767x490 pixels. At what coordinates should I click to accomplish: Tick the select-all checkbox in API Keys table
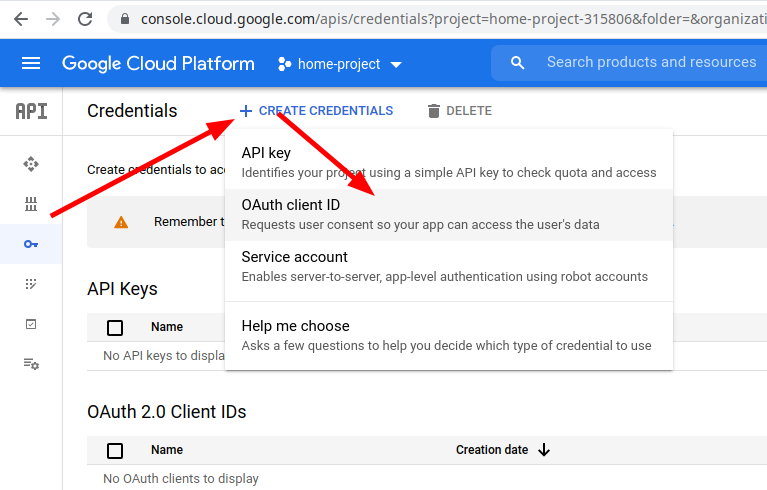[x=115, y=327]
